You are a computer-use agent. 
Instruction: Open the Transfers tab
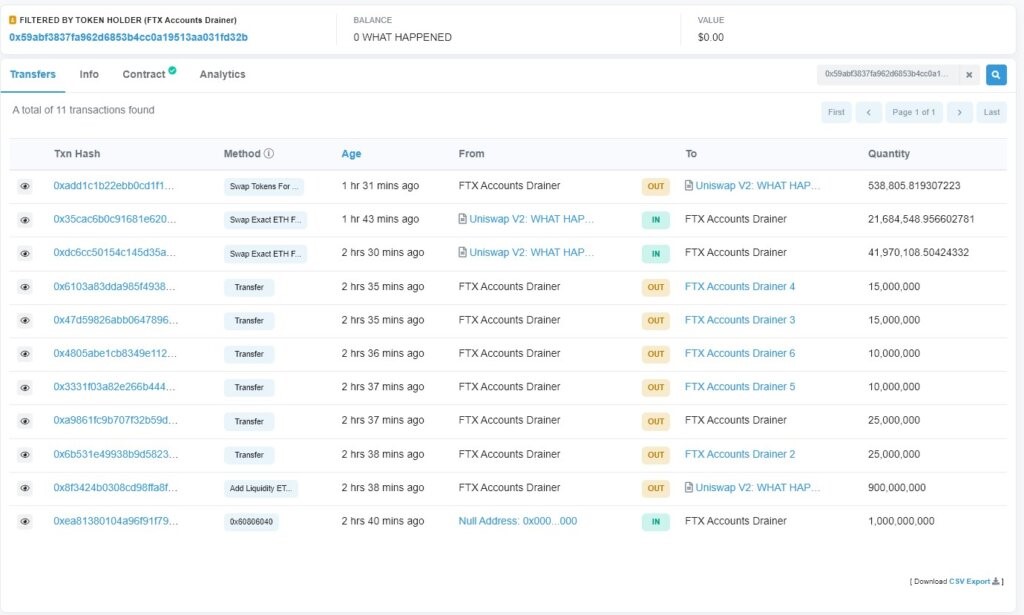pyautogui.click(x=33, y=74)
